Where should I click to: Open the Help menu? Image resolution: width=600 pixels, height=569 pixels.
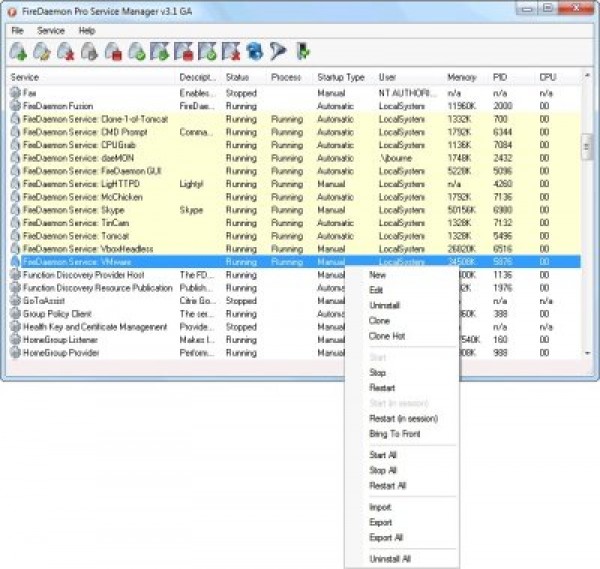(87, 31)
